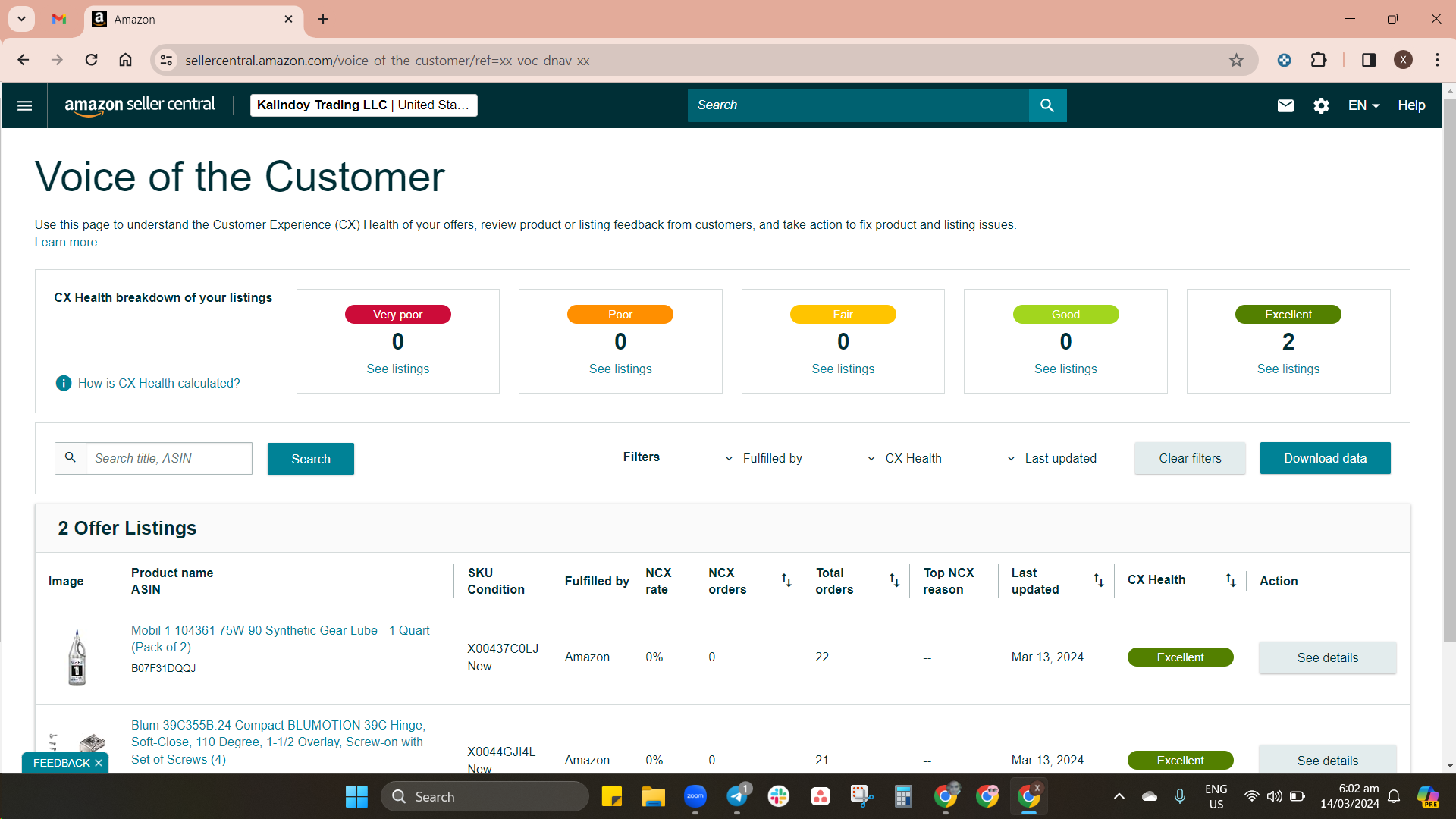The image size is (1456, 819).
Task: Focus the Search title, ASIN field
Action: [x=168, y=459]
